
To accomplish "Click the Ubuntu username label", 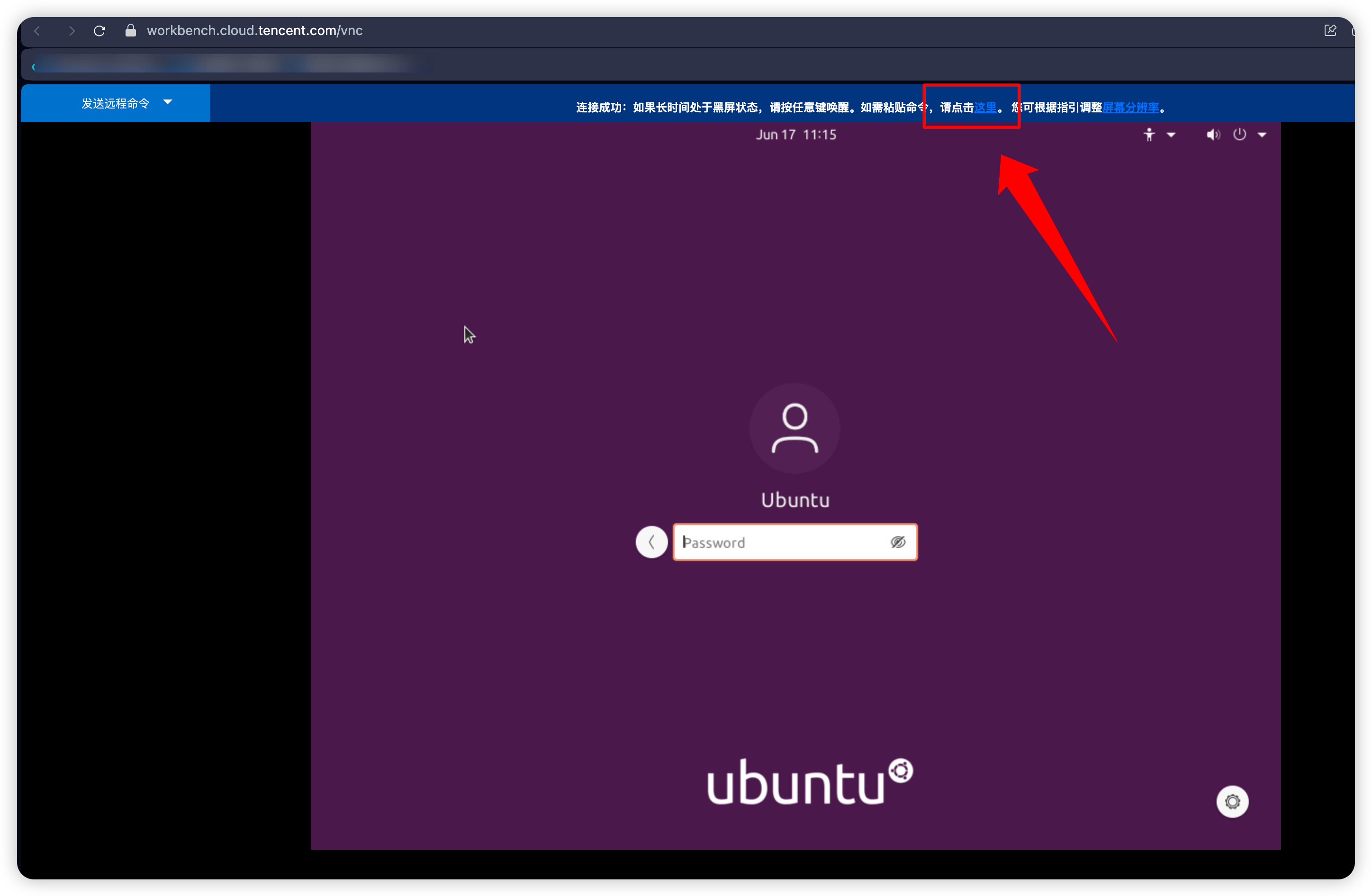I will [795, 500].
